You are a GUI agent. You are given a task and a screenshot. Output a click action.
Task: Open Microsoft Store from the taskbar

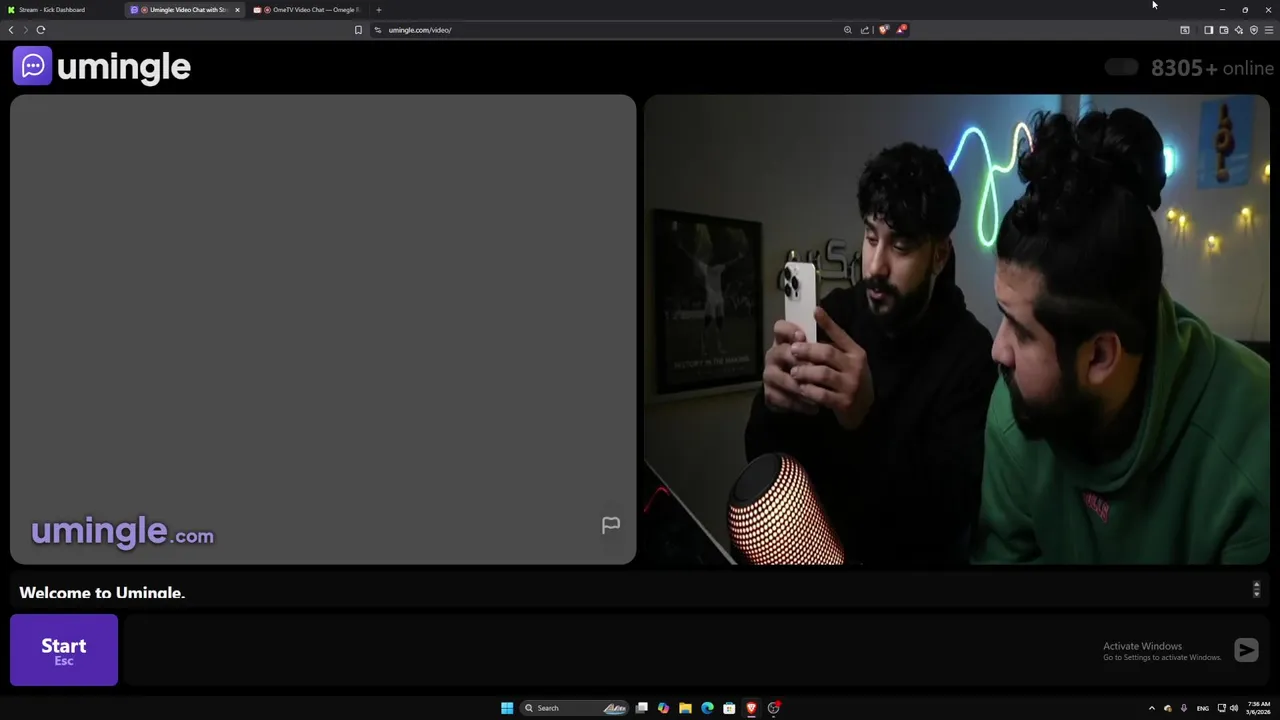[729, 708]
